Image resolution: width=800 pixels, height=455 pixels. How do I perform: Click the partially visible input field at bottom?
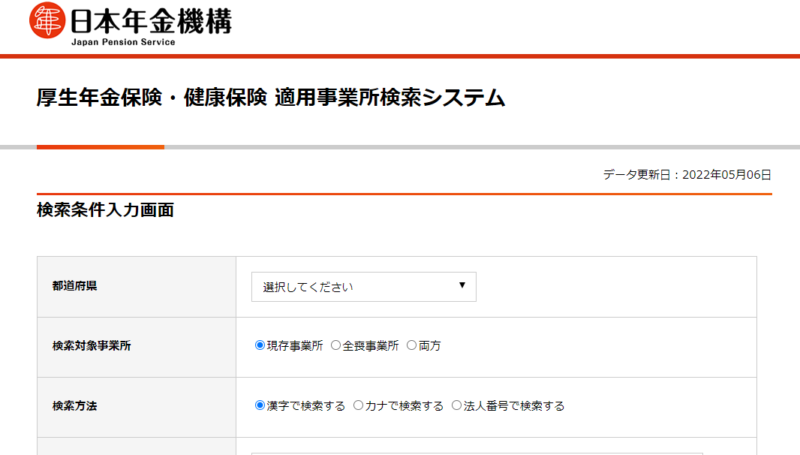pos(476,451)
